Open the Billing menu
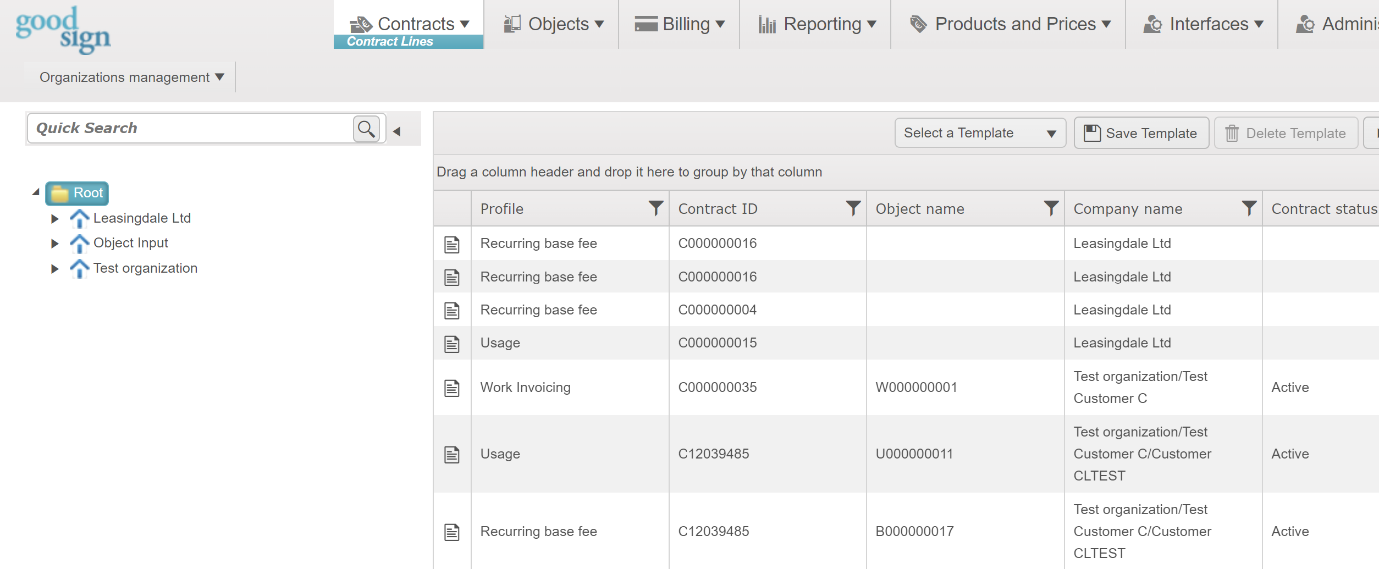The width and height of the screenshot is (1379, 569). (x=679, y=24)
